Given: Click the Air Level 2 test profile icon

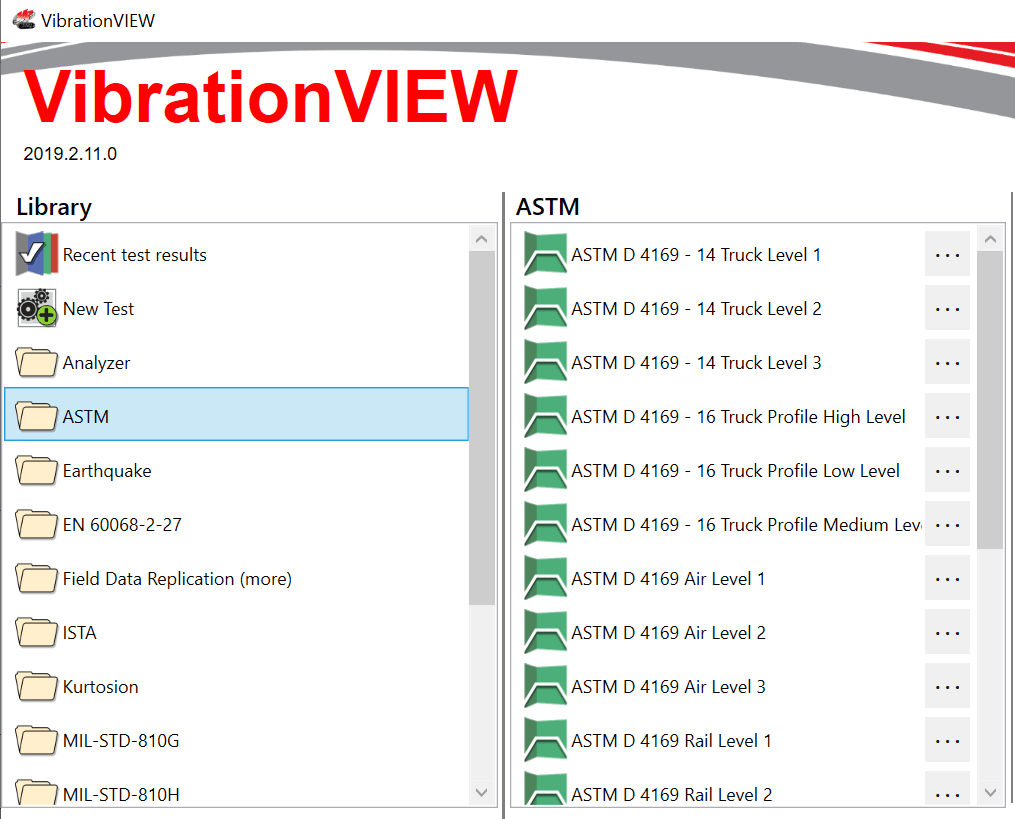Looking at the screenshot, I should [x=546, y=633].
